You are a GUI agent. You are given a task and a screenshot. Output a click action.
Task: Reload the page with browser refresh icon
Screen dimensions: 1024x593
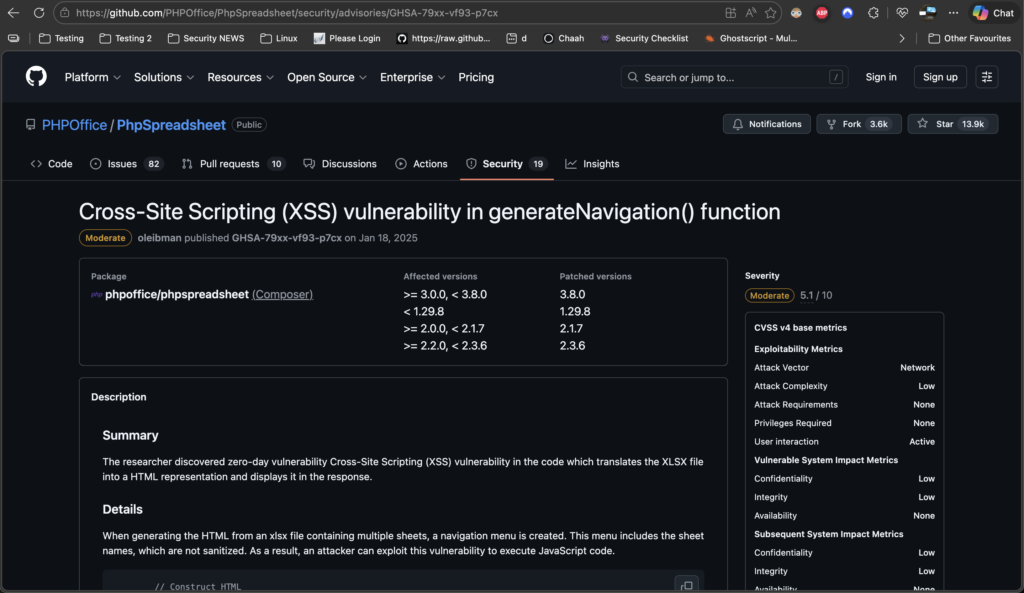tap(38, 13)
